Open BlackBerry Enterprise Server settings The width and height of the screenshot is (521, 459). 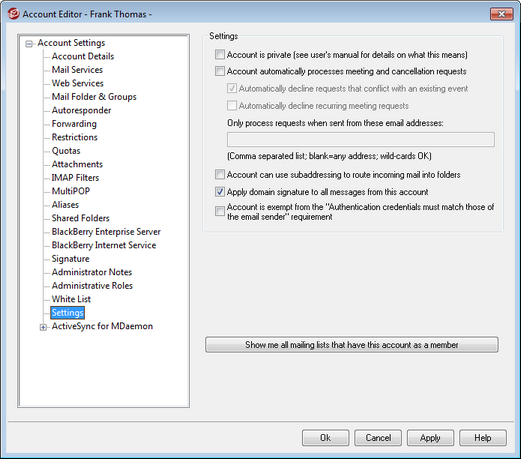coord(106,232)
